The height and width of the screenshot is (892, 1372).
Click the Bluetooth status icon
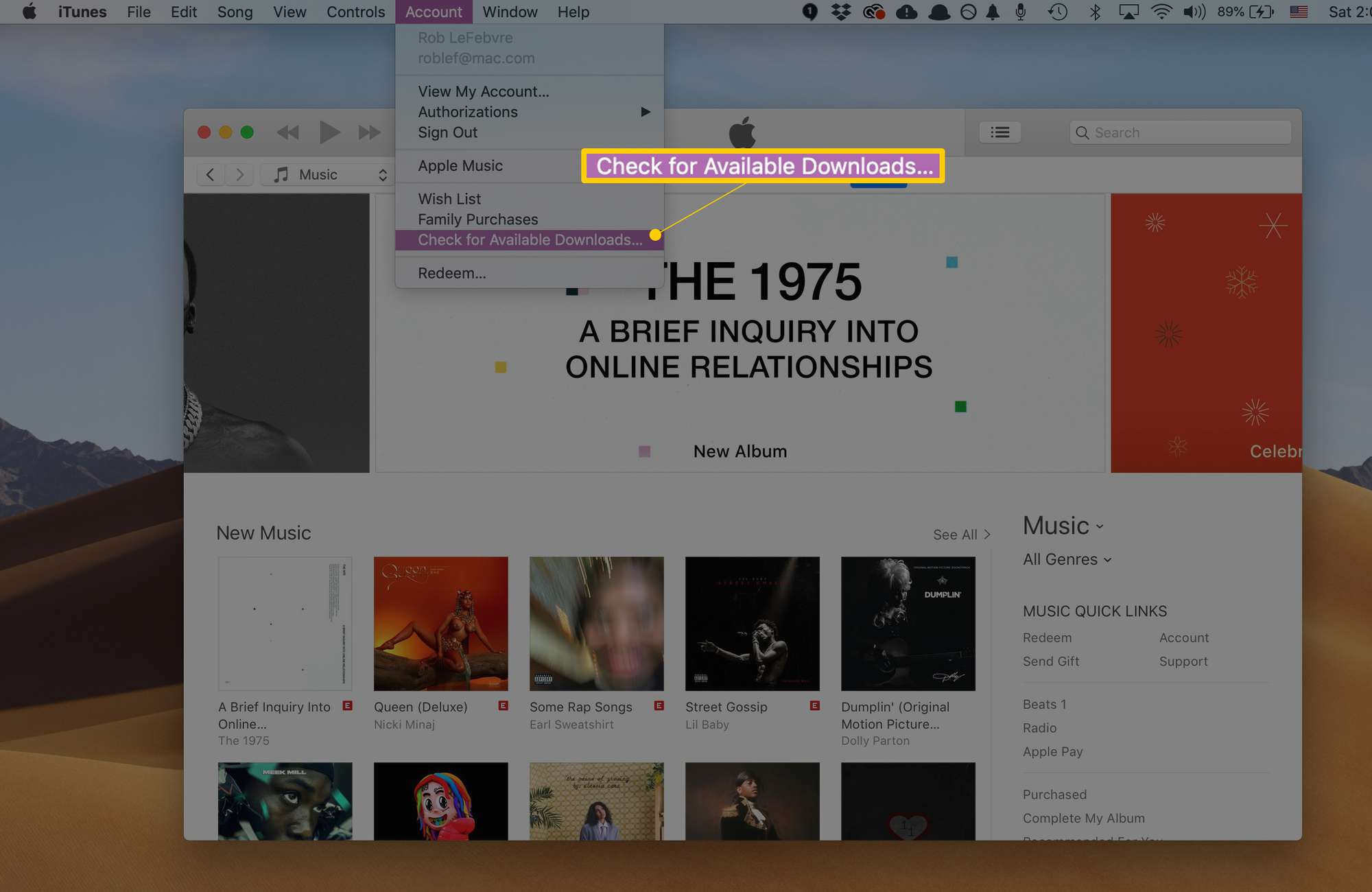tap(1095, 12)
